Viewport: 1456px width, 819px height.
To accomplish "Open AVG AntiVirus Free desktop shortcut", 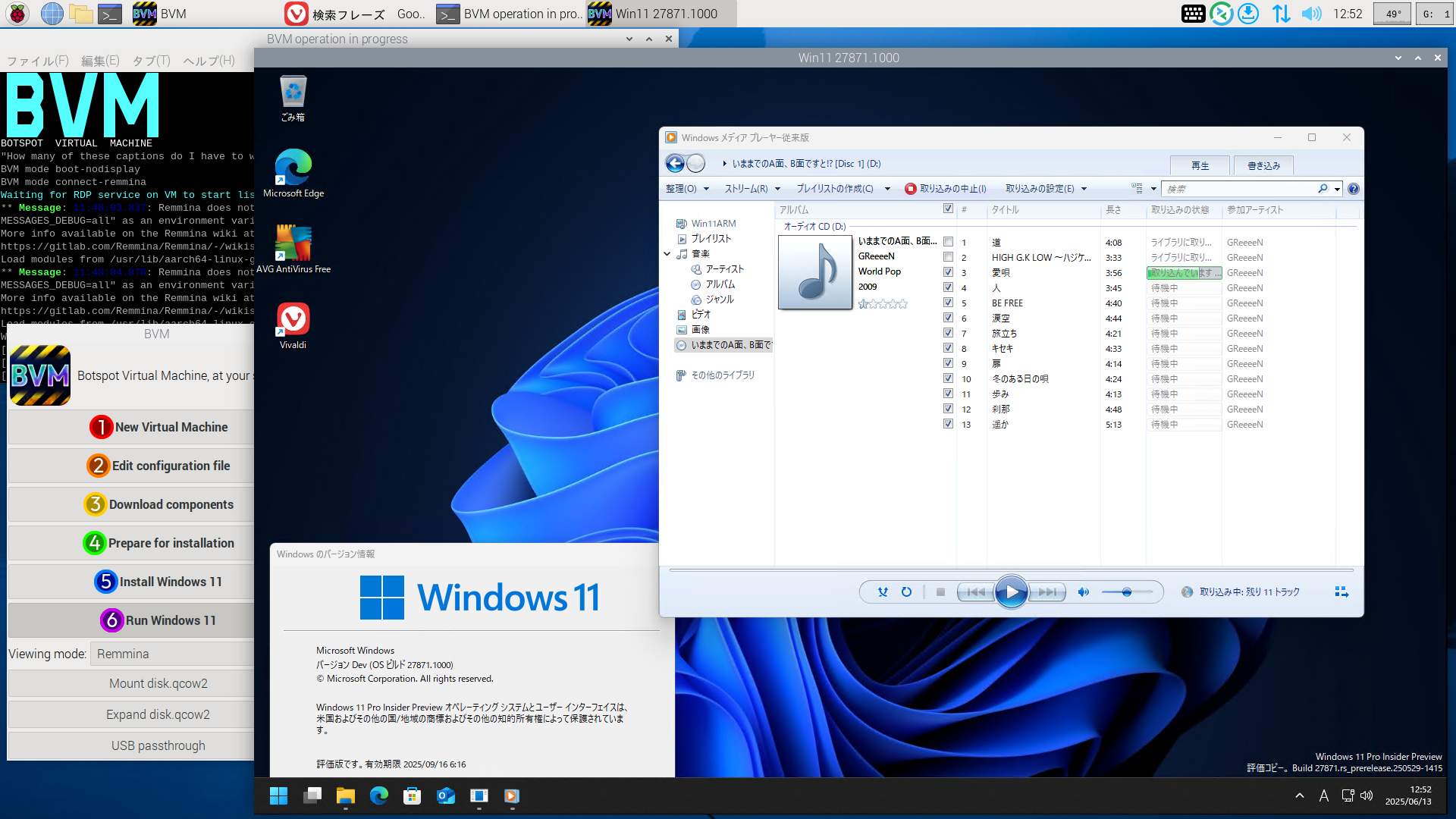I will [x=293, y=249].
